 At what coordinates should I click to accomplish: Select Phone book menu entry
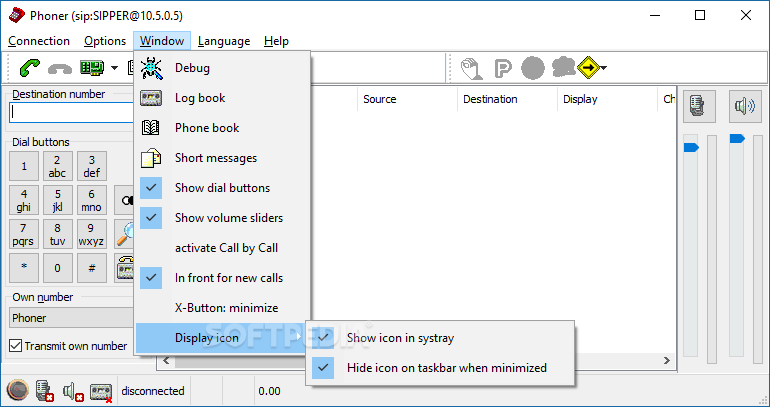pyautogui.click(x=222, y=128)
